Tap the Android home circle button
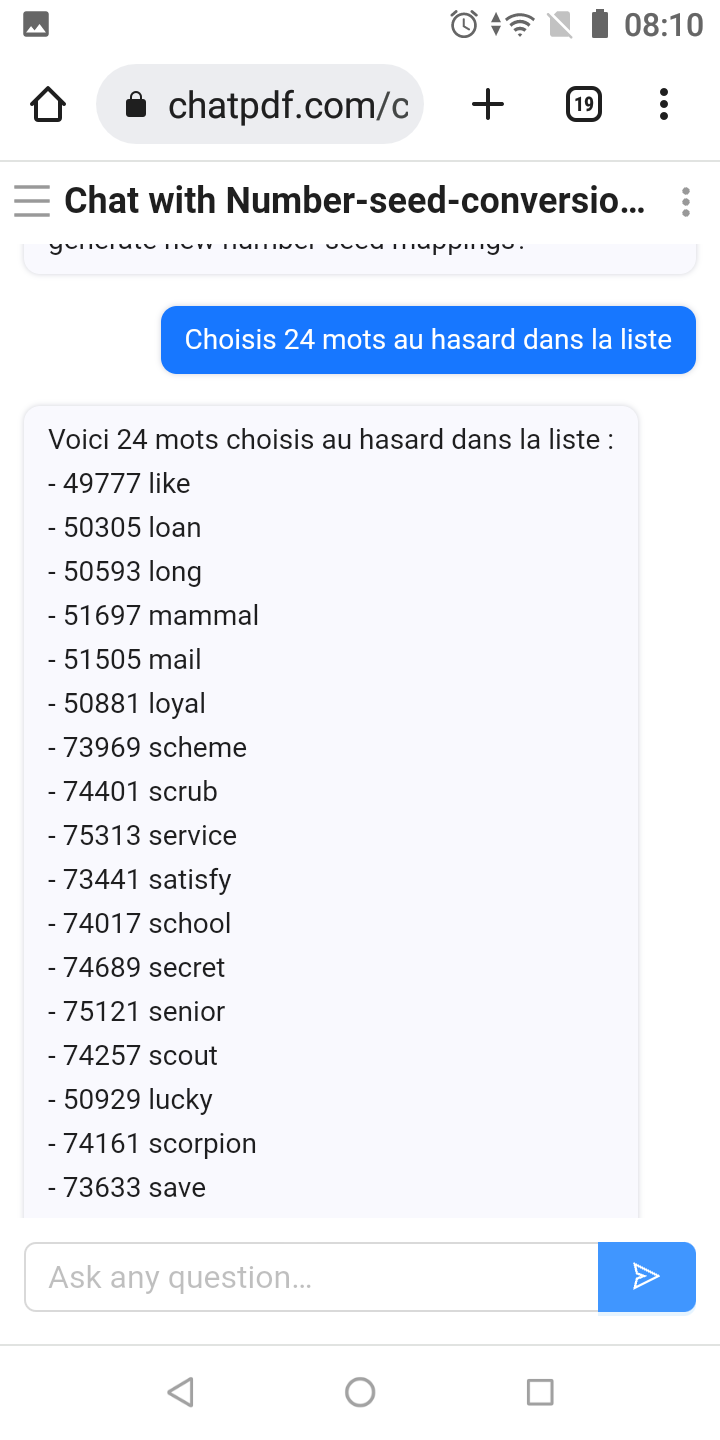The width and height of the screenshot is (720, 1440). pos(360,1391)
